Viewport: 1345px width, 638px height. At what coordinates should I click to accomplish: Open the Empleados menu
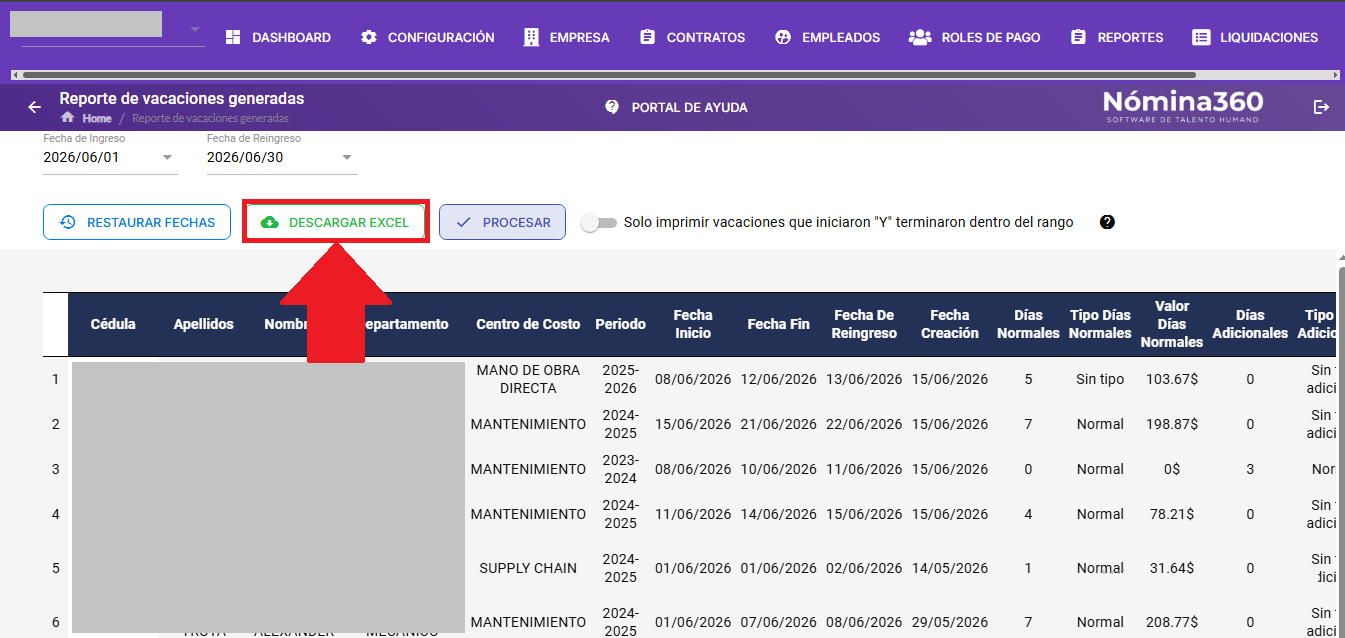[828, 37]
